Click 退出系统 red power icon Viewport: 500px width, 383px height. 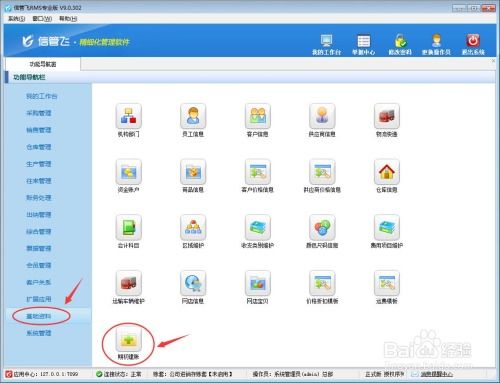click(x=473, y=44)
